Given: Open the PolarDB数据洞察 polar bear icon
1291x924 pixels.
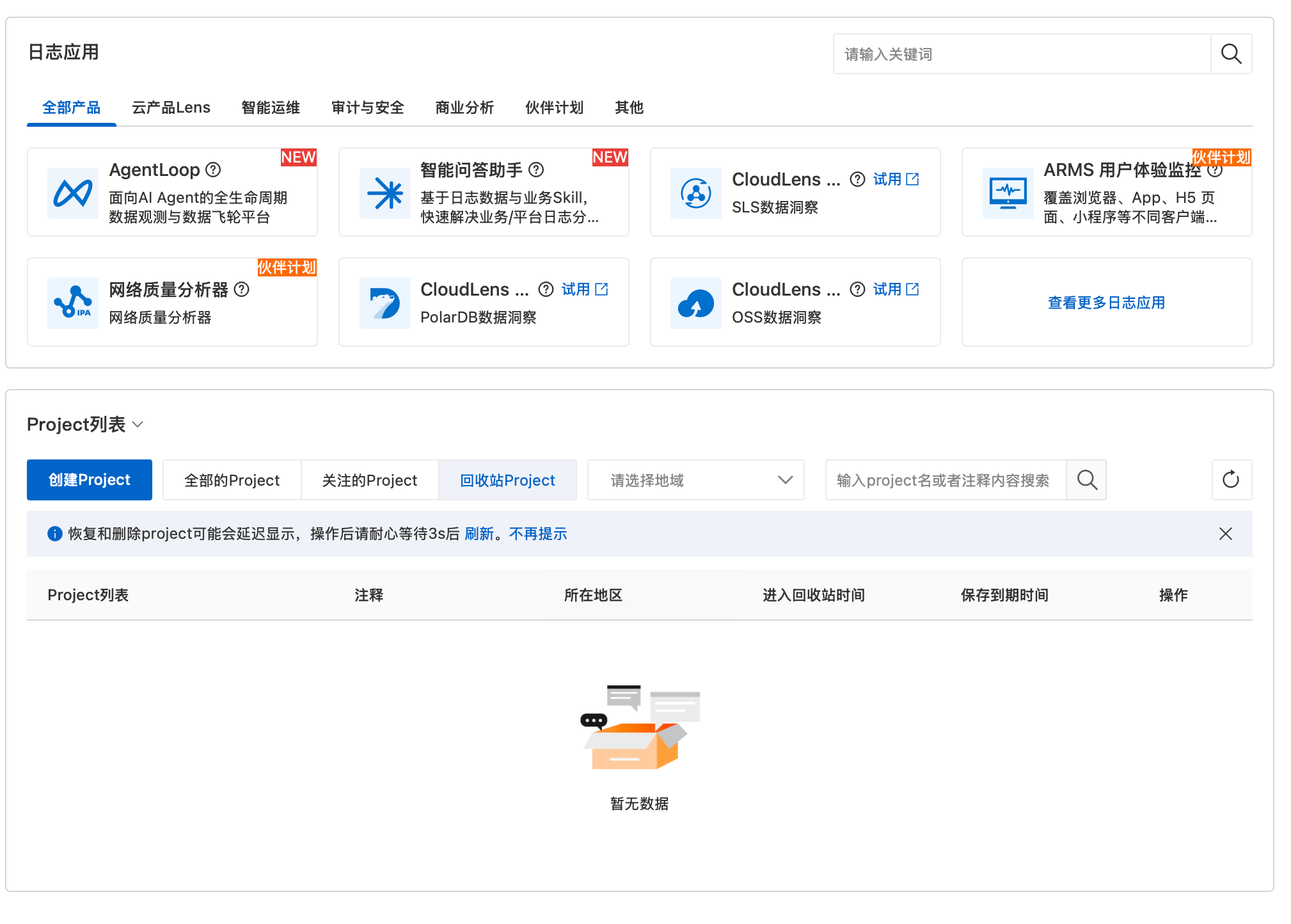Looking at the screenshot, I should [x=384, y=303].
